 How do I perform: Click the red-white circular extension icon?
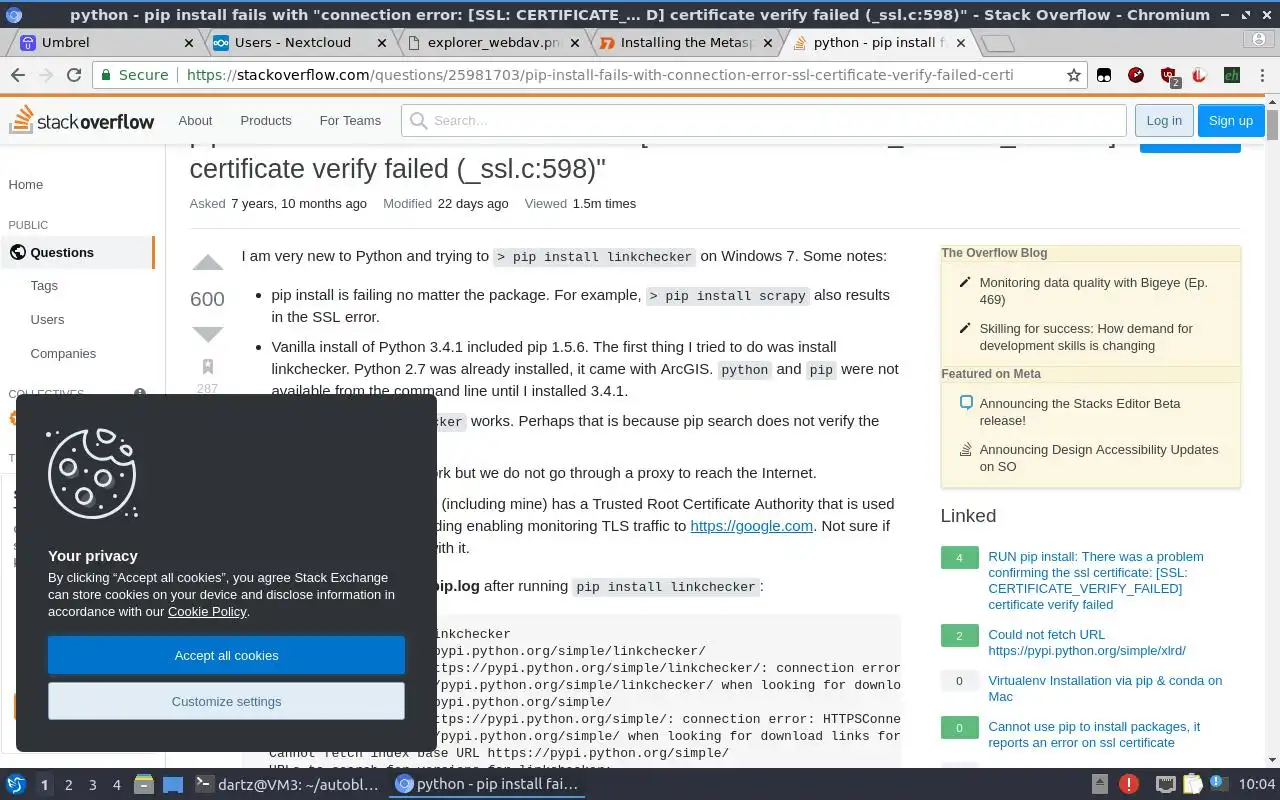(x=1200, y=75)
